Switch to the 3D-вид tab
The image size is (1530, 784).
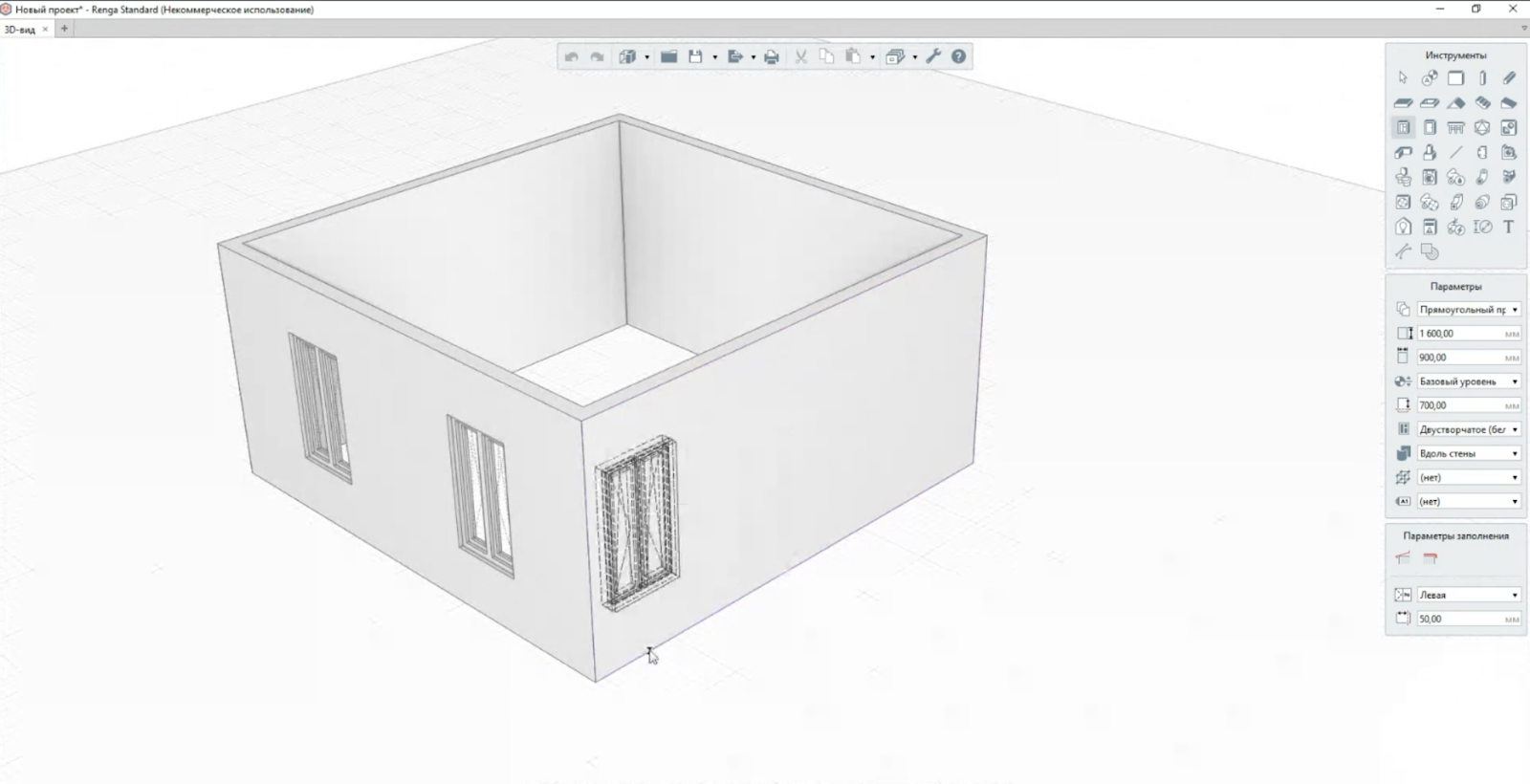click(x=20, y=30)
